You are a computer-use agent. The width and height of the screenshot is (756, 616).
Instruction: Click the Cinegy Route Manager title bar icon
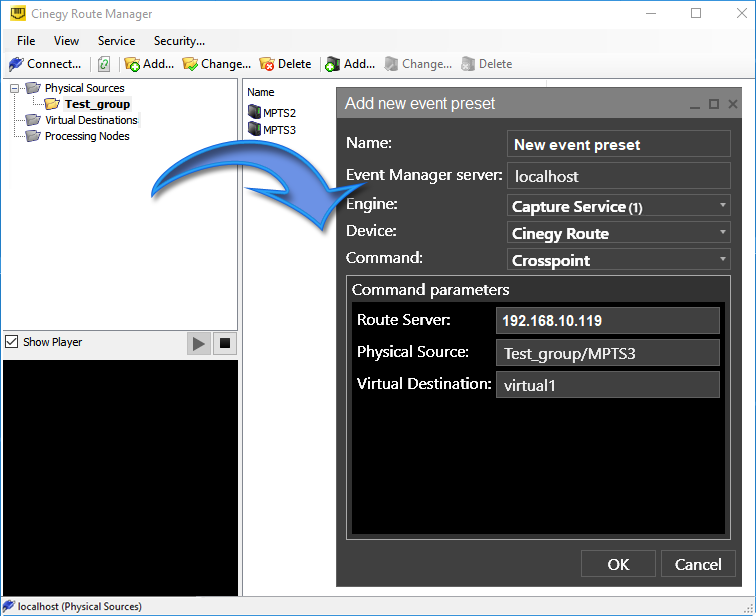pos(18,13)
